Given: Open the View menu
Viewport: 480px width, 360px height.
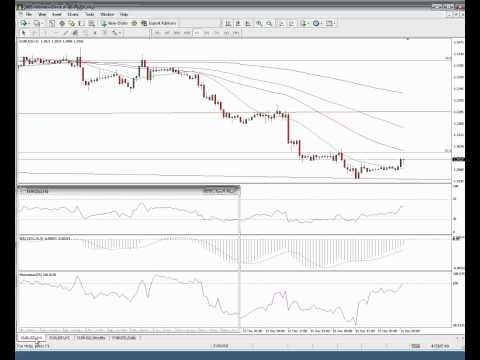Looking at the screenshot, I should (42, 14).
